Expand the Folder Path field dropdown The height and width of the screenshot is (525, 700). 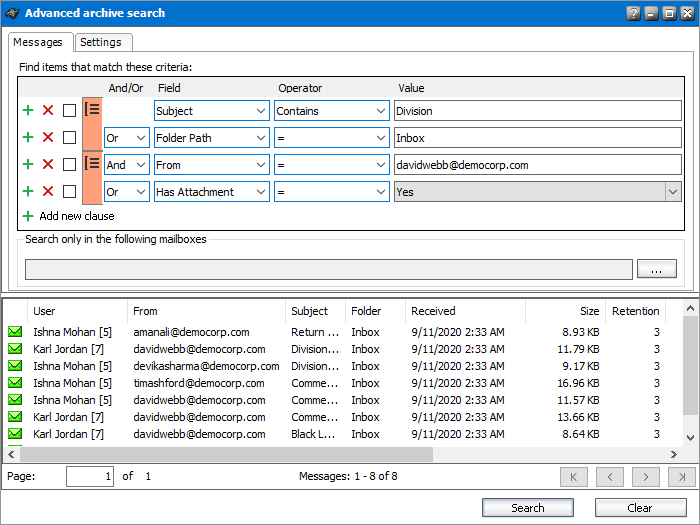click(261, 138)
